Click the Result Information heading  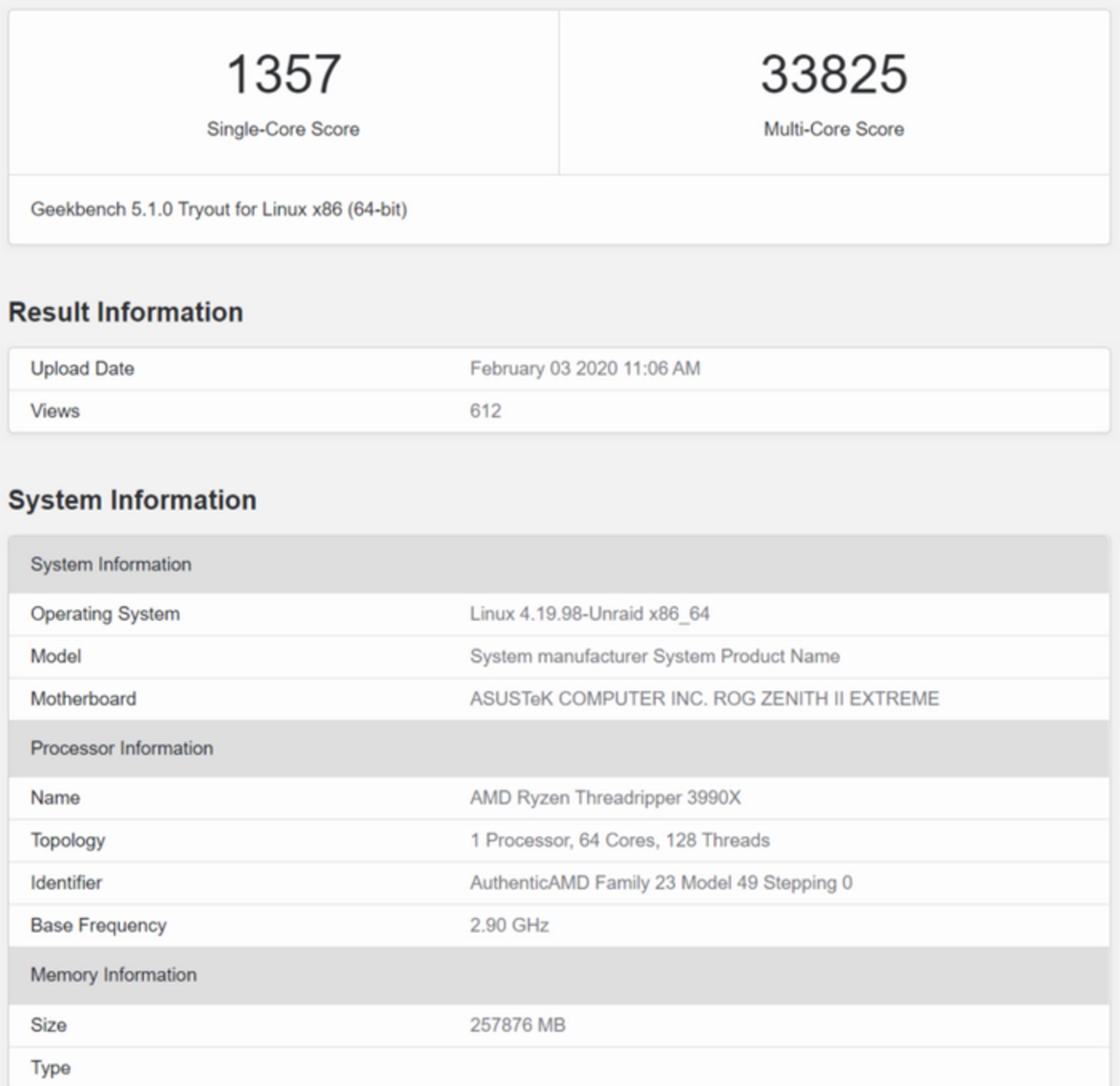coord(126,312)
